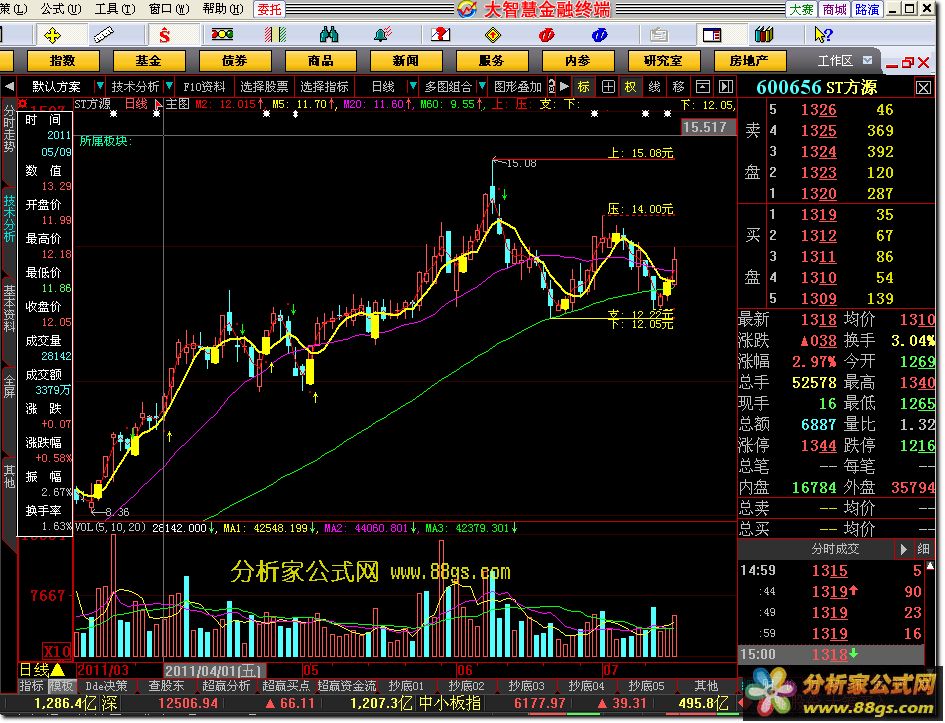945x723 pixels.
Task: Click the striped color bars icon
Action: tap(275, 35)
